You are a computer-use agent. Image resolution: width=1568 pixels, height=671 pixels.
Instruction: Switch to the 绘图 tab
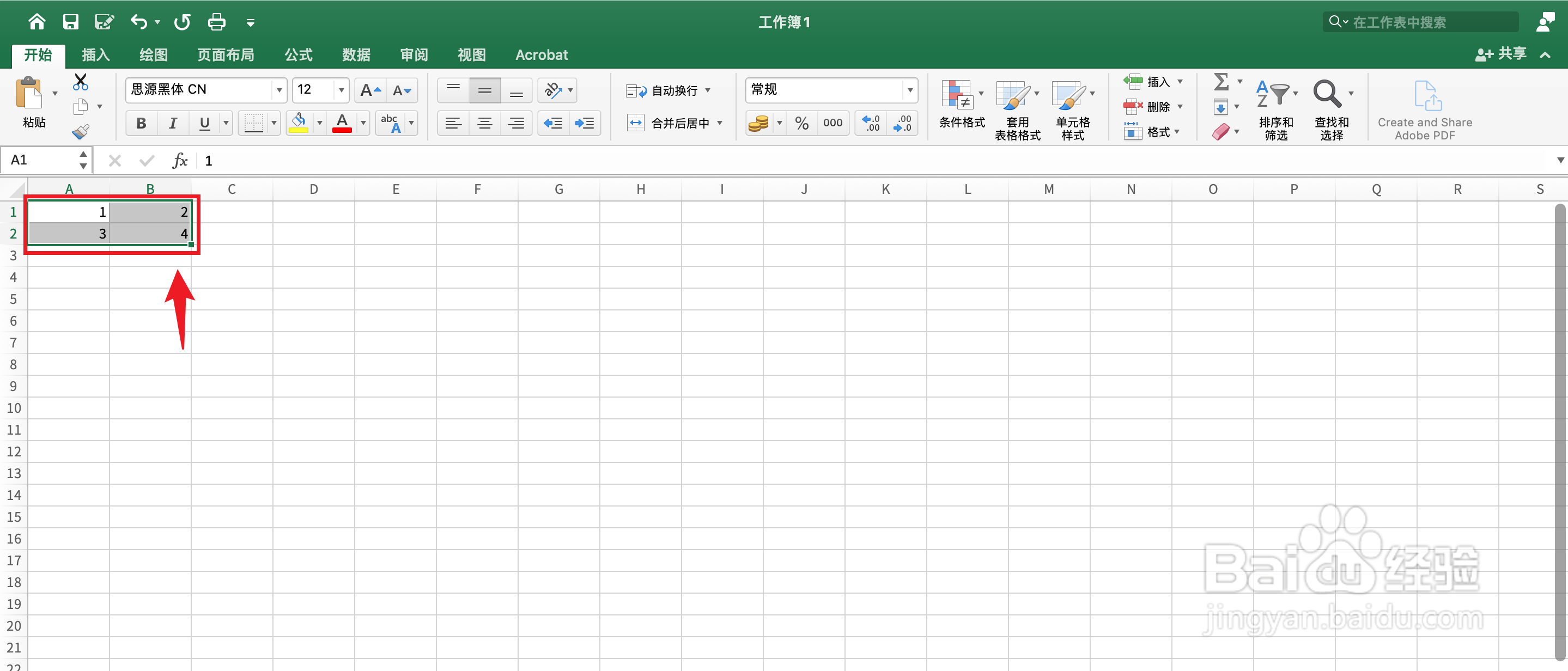click(154, 56)
